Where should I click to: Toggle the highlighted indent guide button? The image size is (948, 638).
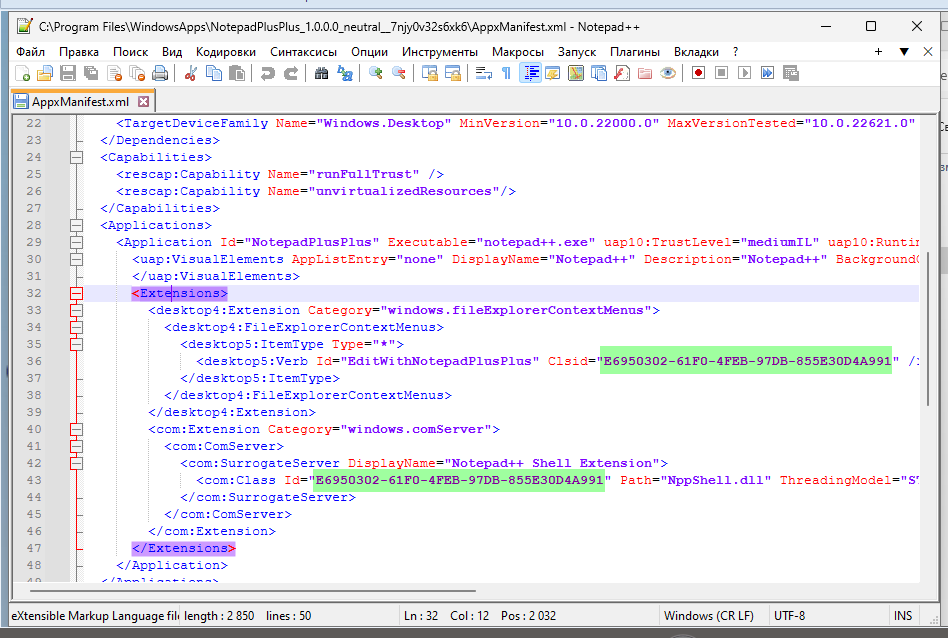530,74
